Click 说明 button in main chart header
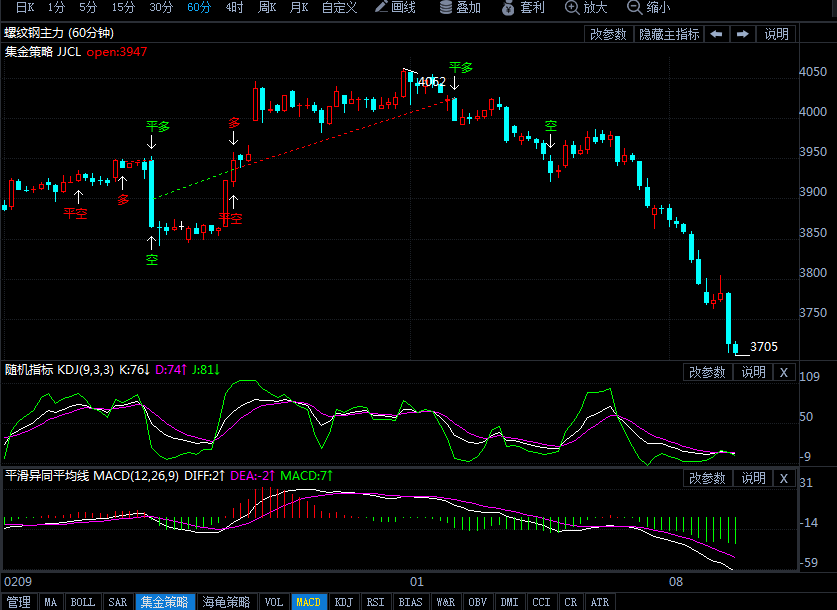Image resolution: width=837 pixels, height=610 pixels. pos(777,34)
